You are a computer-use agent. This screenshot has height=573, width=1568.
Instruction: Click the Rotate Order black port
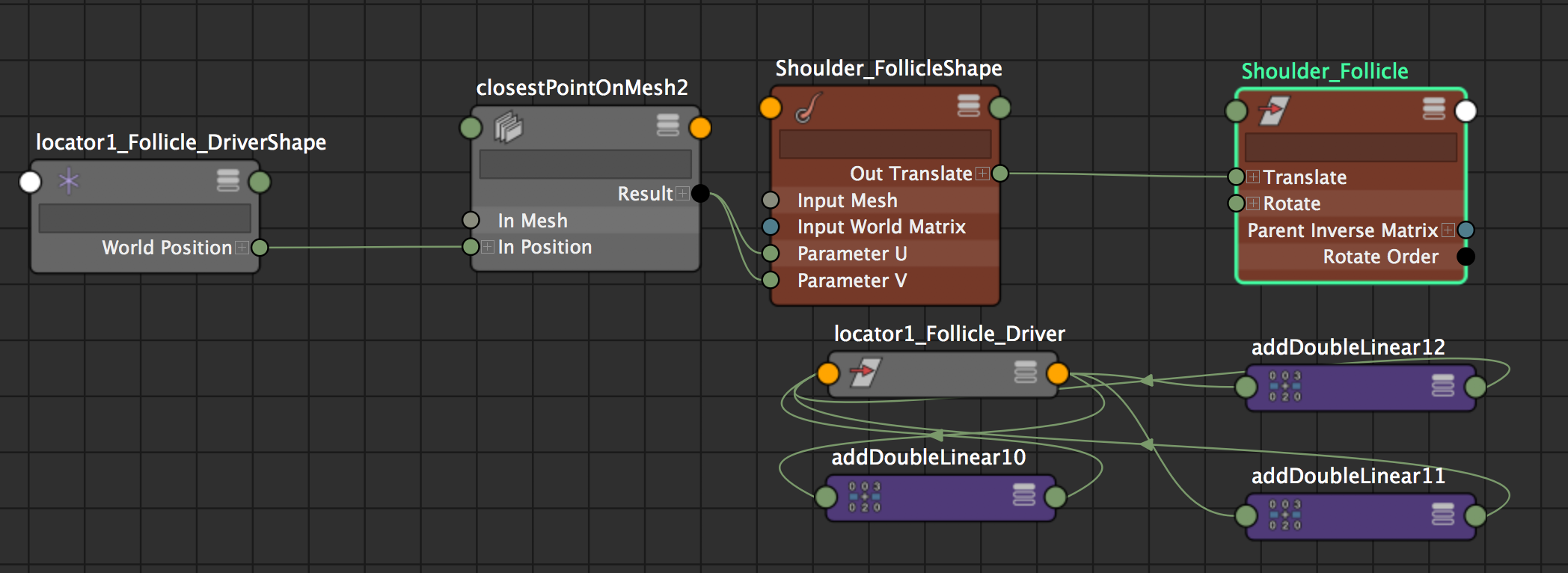click(1466, 257)
